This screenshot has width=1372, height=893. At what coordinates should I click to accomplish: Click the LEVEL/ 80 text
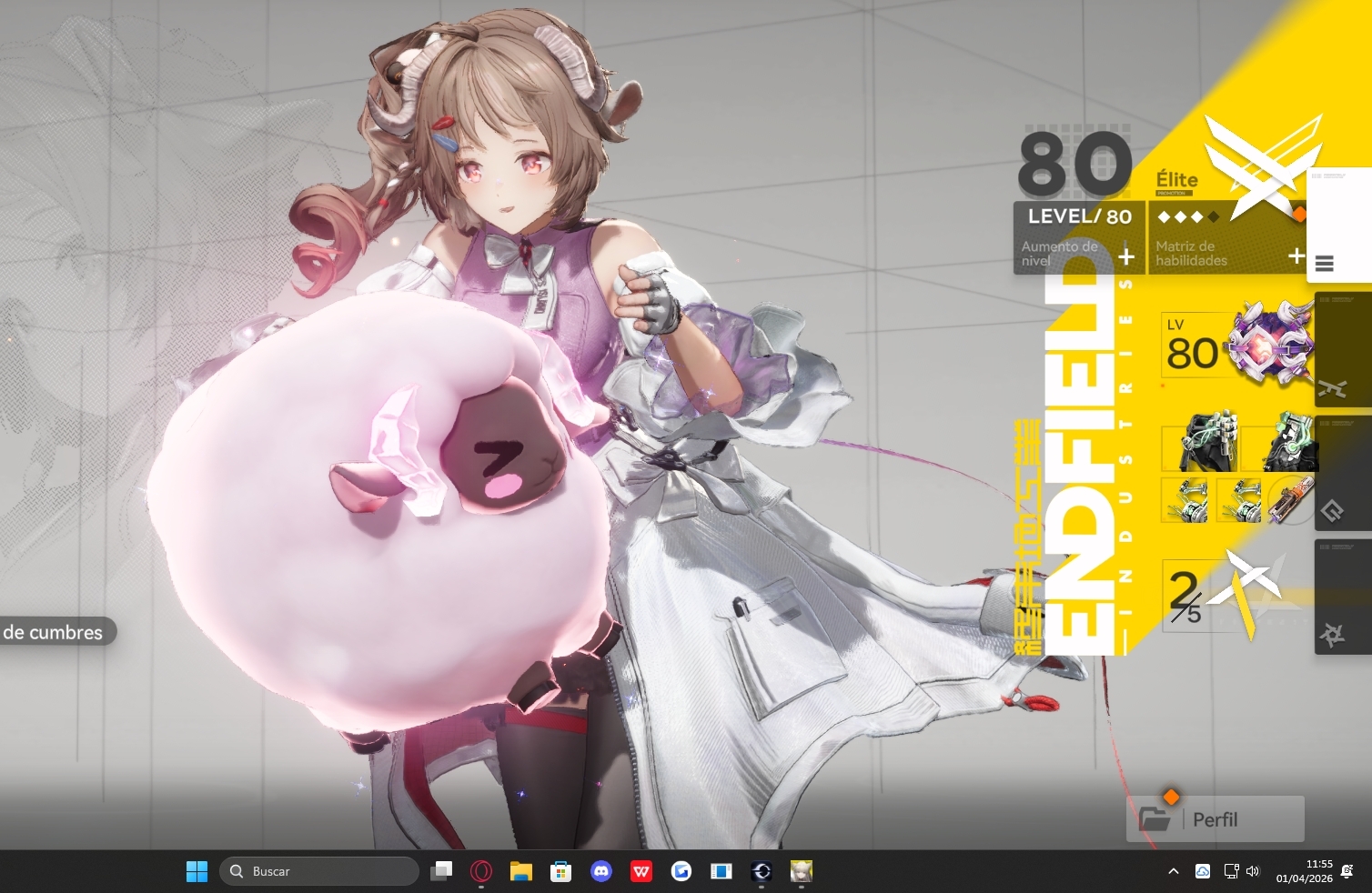1079,216
